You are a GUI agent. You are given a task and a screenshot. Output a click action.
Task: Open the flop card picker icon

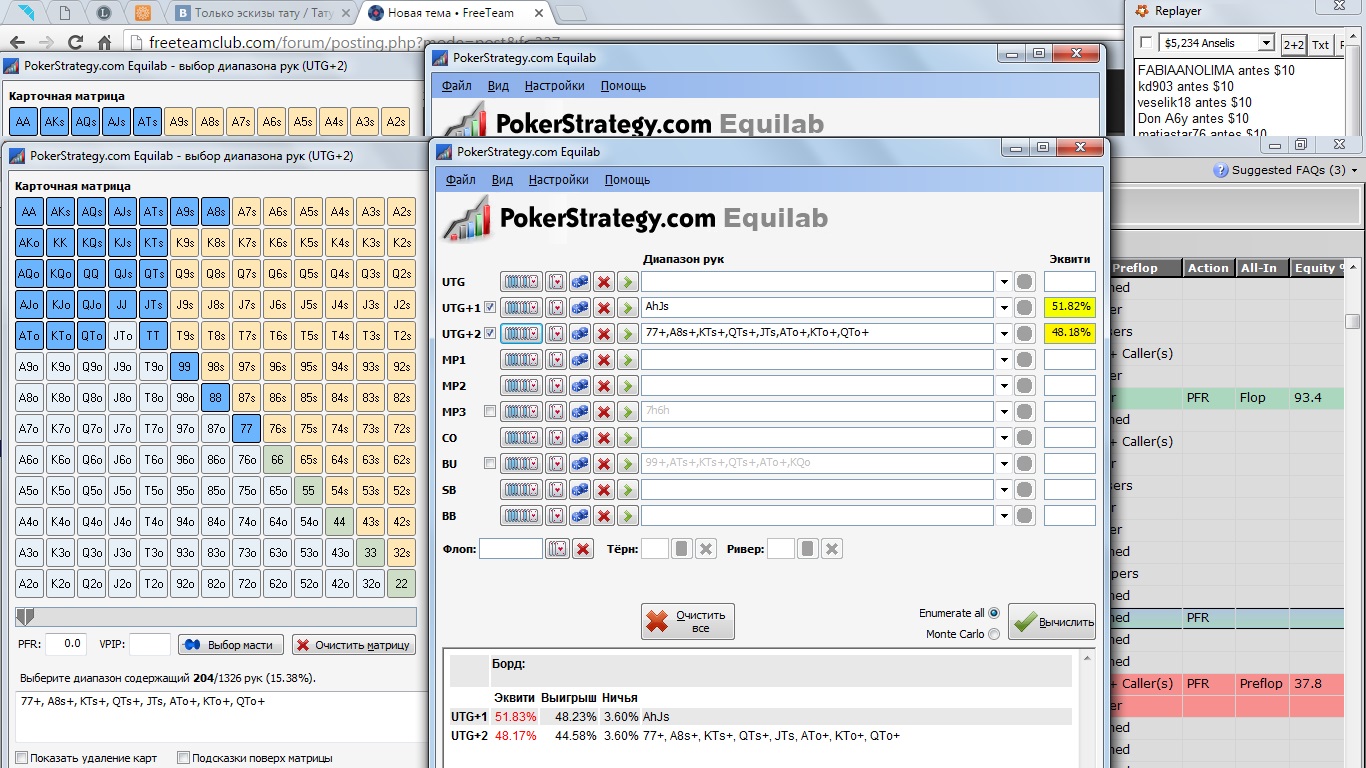click(557, 549)
